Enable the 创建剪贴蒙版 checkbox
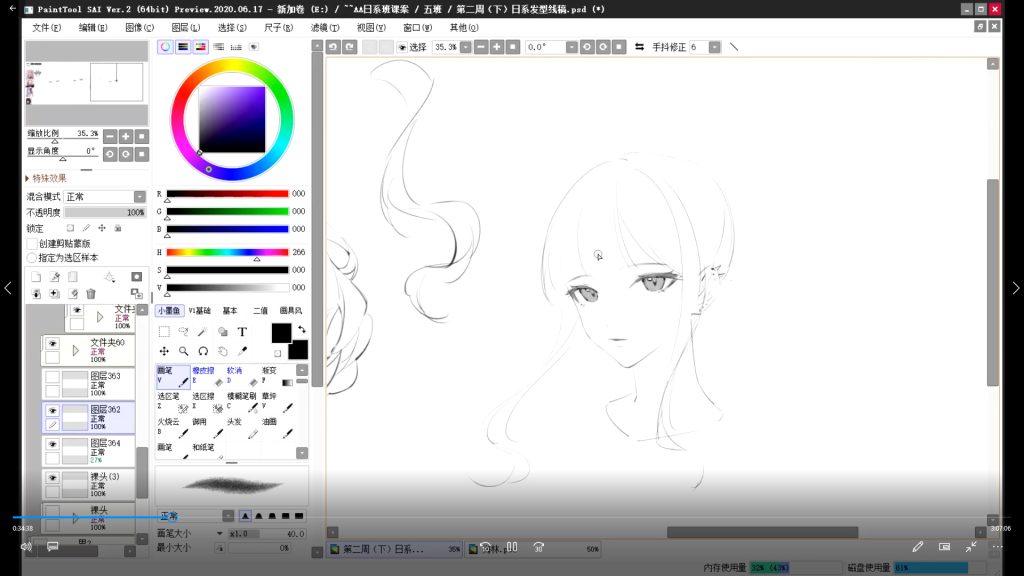 point(31,243)
